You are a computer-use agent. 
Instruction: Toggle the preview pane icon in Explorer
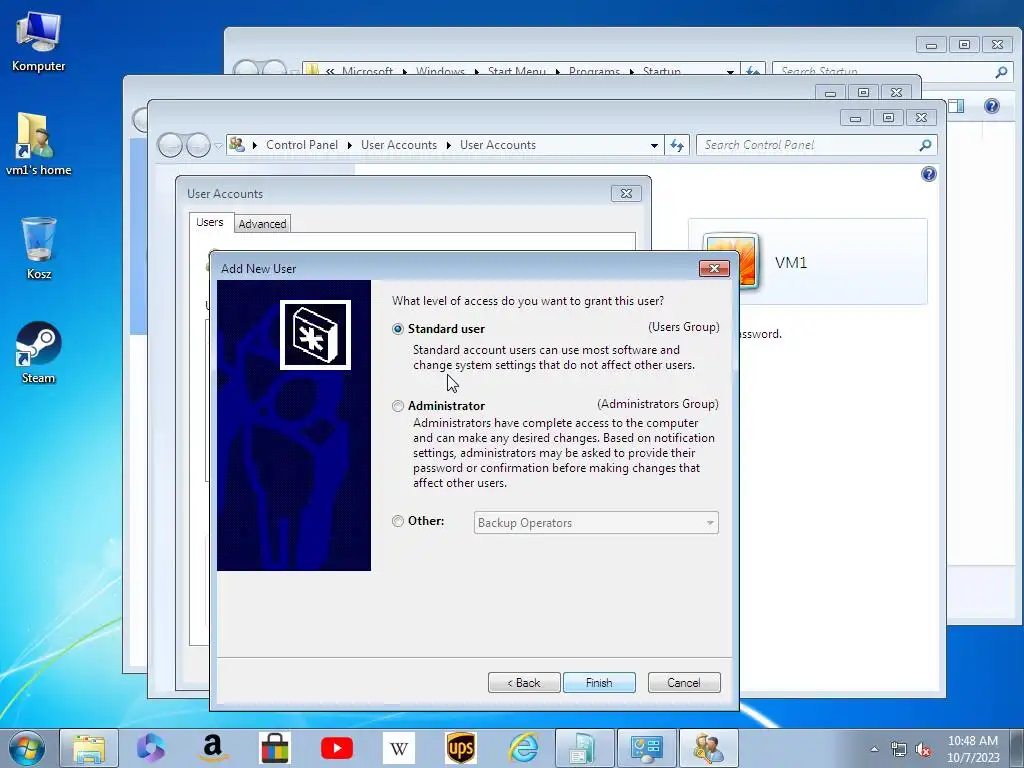click(x=956, y=106)
